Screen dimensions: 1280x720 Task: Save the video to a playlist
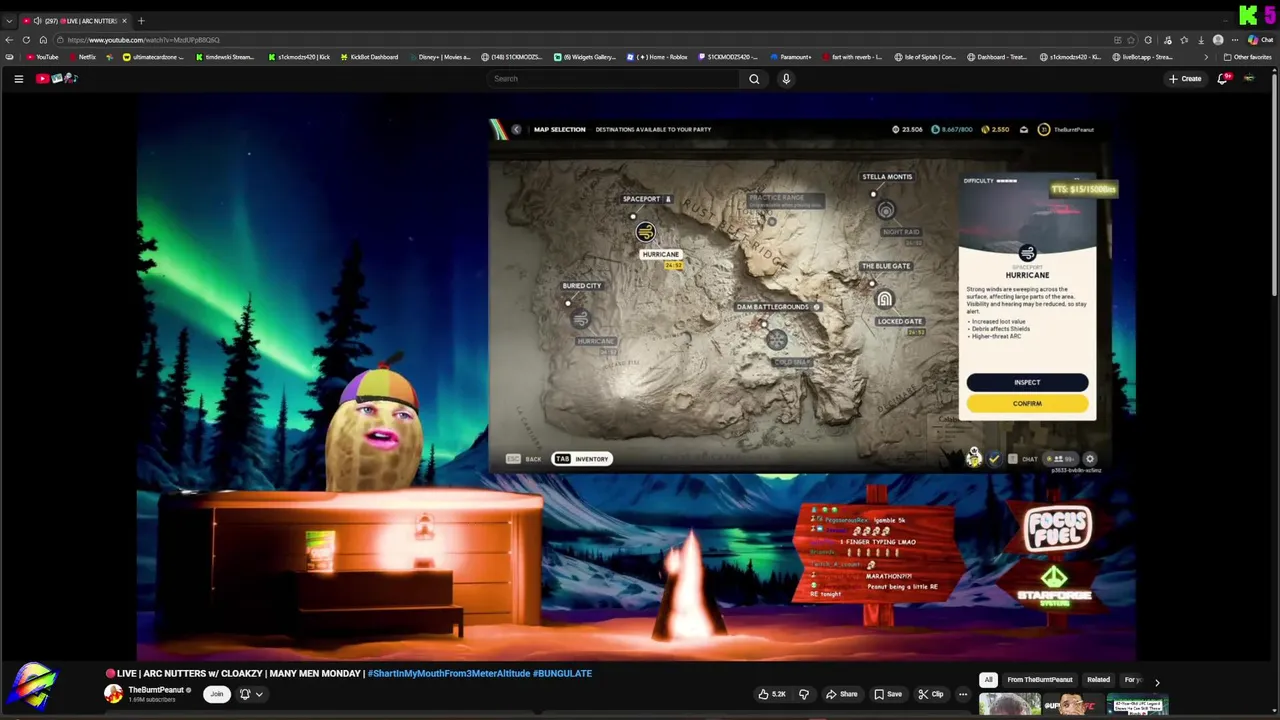tap(888, 694)
